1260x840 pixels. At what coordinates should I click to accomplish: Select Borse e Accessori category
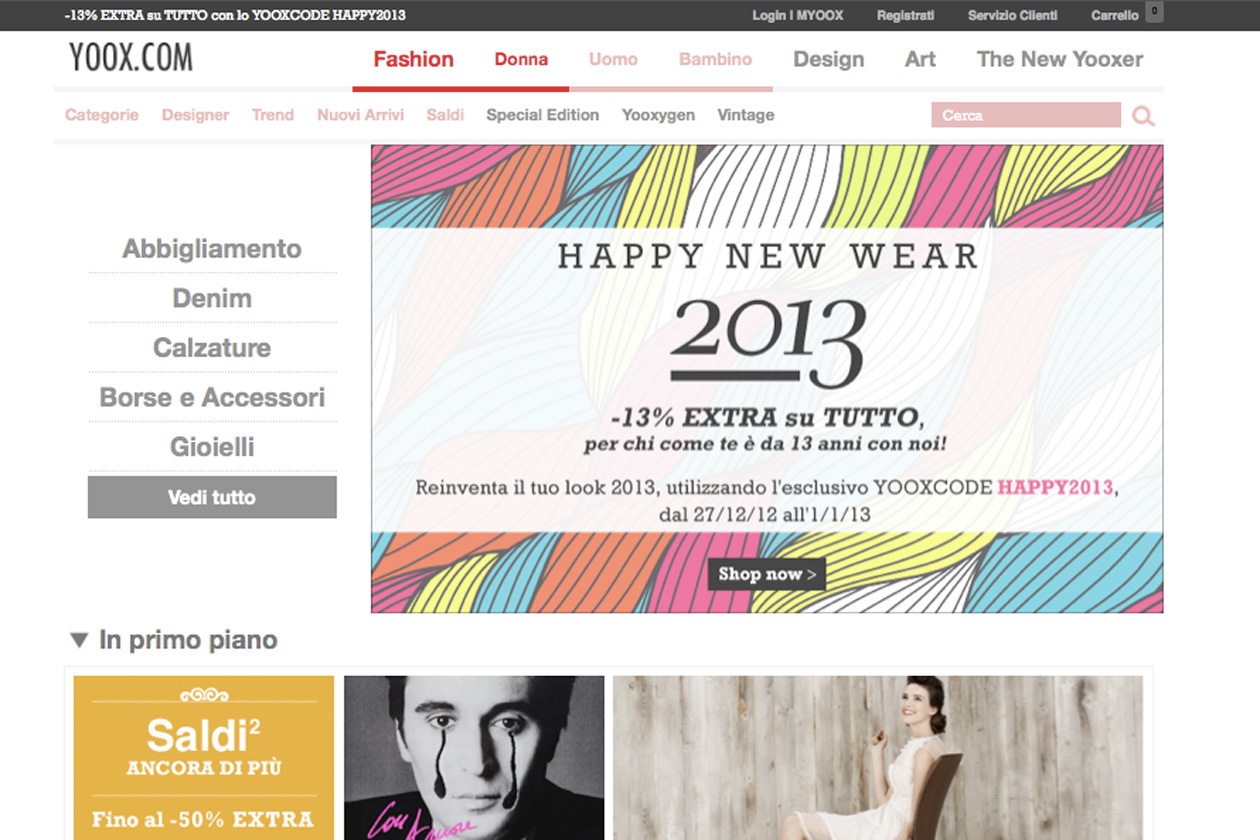coord(212,397)
